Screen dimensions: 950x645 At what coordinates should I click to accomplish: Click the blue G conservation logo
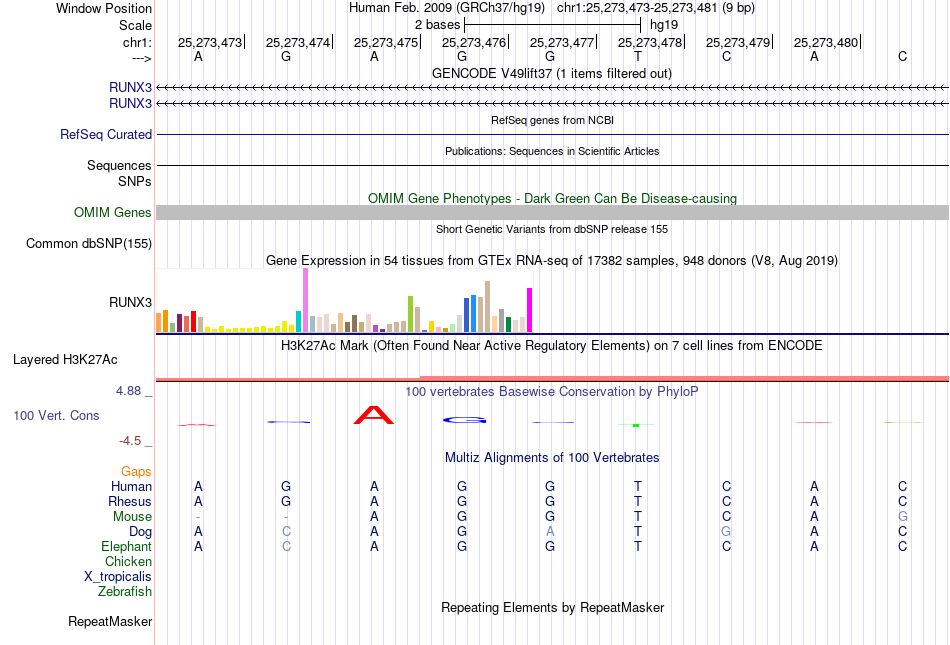coord(464,420)
